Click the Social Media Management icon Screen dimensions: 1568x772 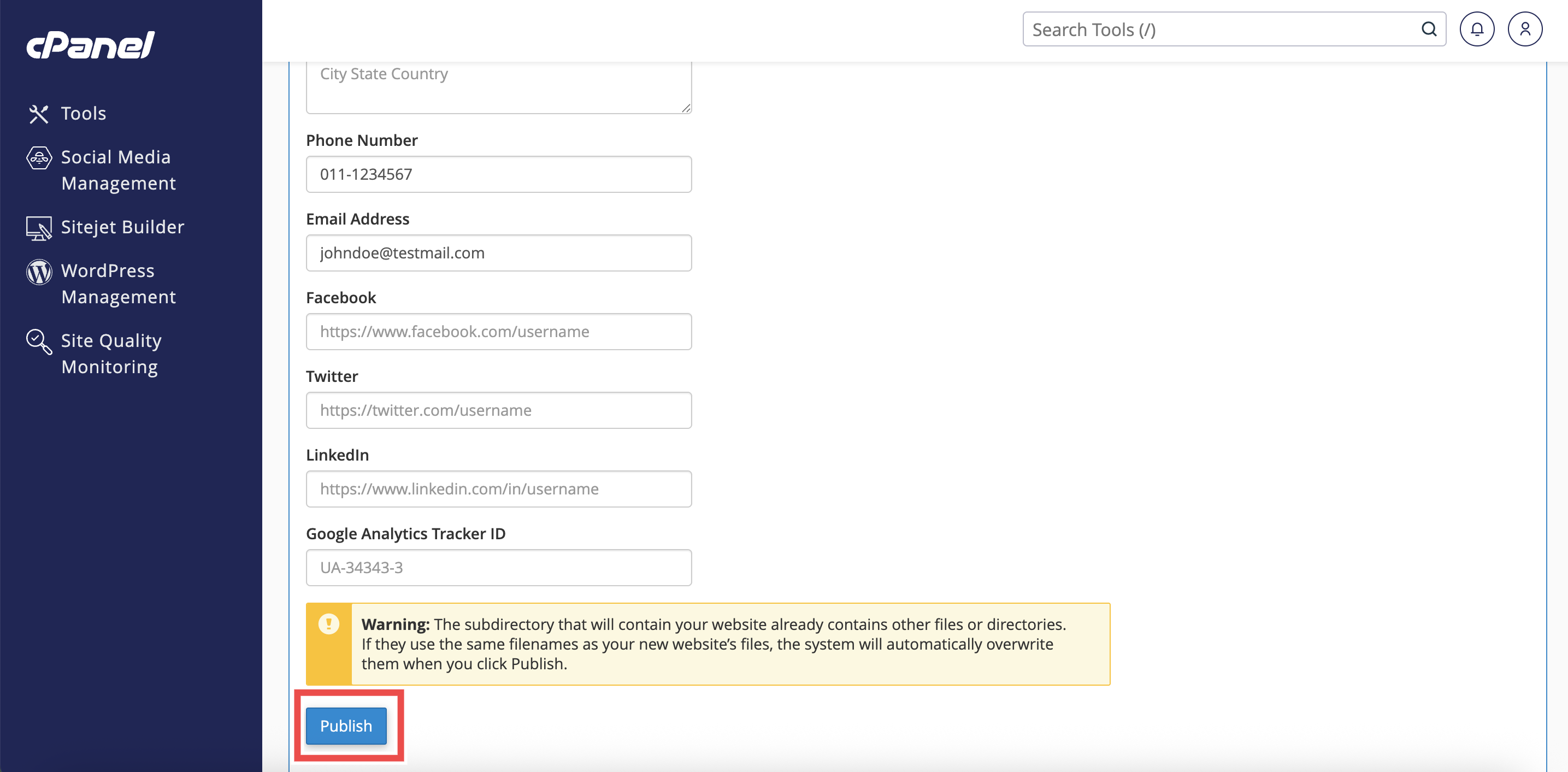click(39, 158)
